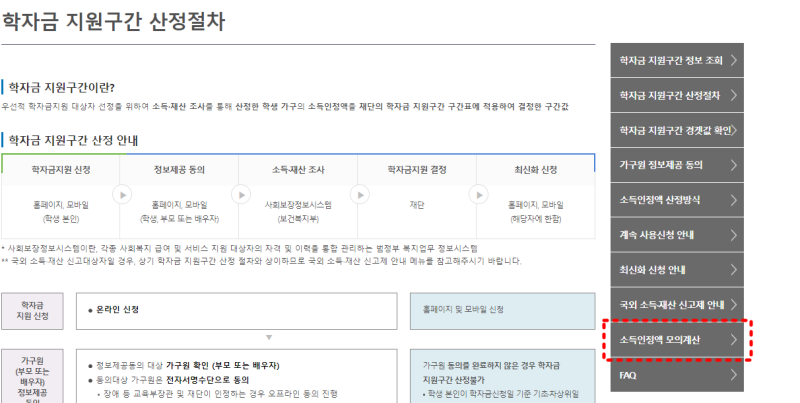
Task: Click the 온라인 신청 bullet text
Action: coord(117,310)
